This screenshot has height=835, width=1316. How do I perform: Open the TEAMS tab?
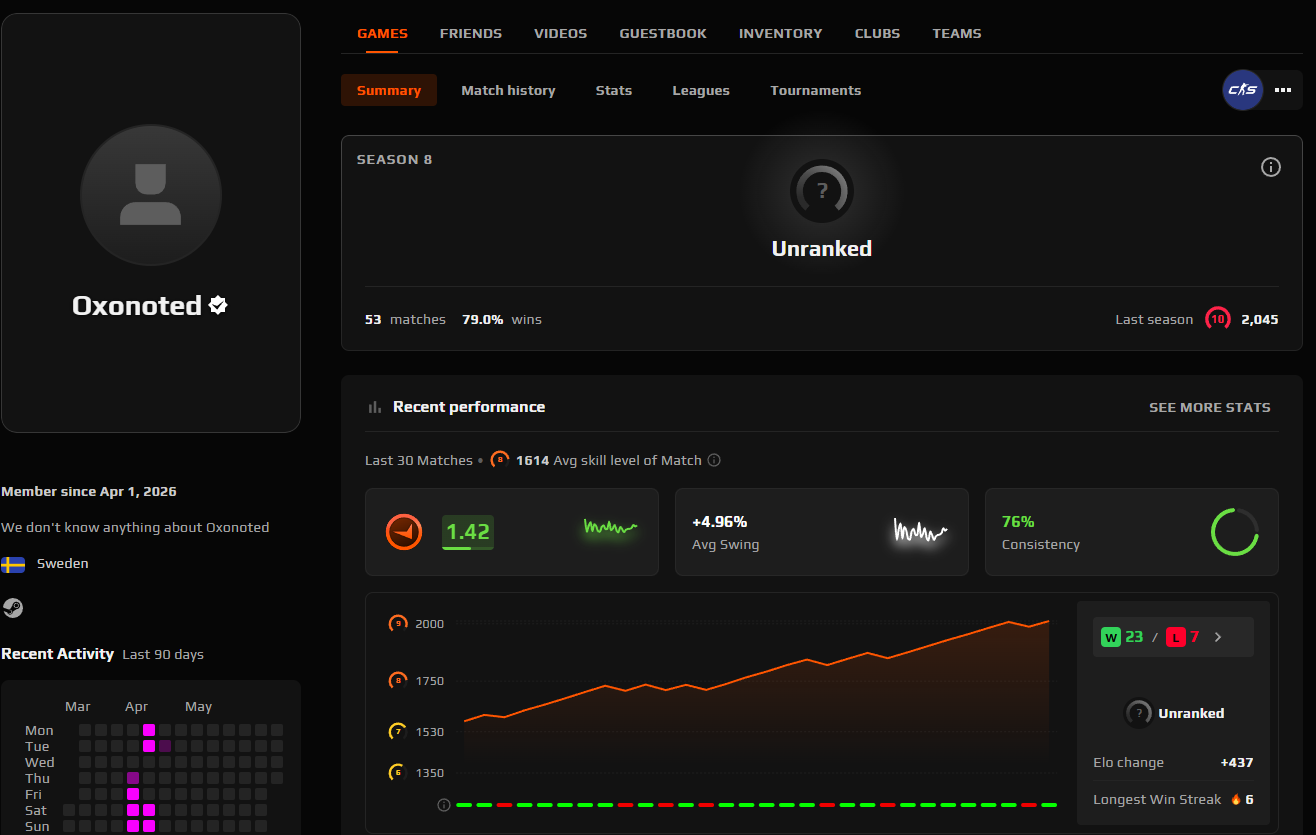click(957, 33)
